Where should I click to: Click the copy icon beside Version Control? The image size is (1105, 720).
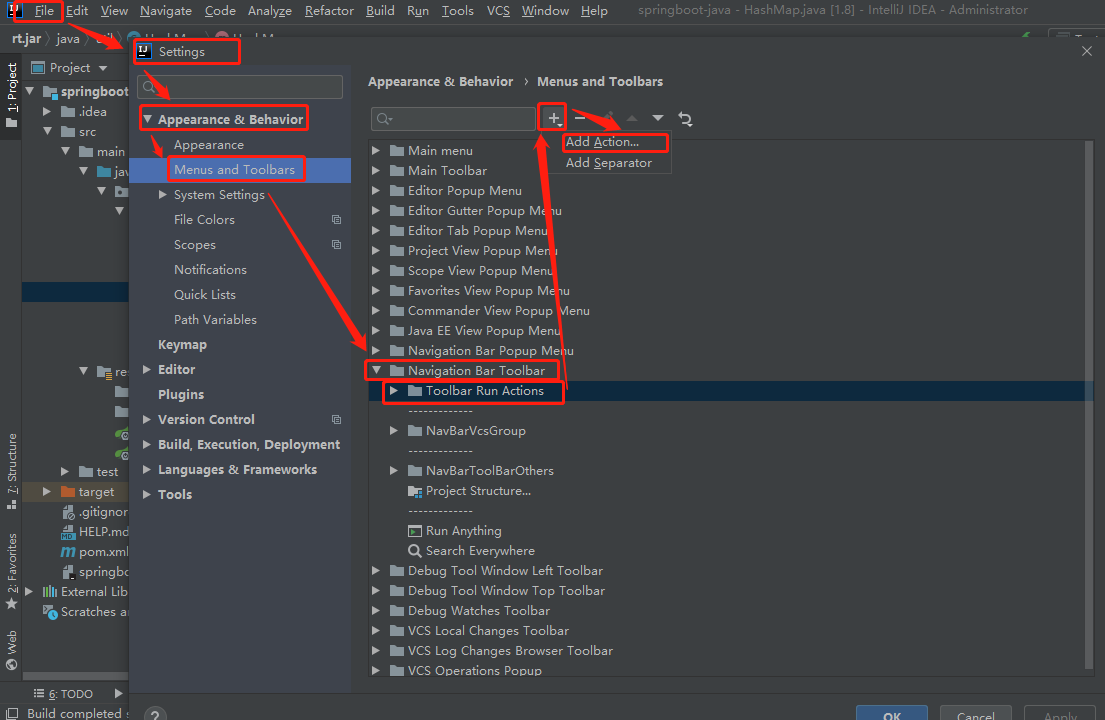pos(337,419)
